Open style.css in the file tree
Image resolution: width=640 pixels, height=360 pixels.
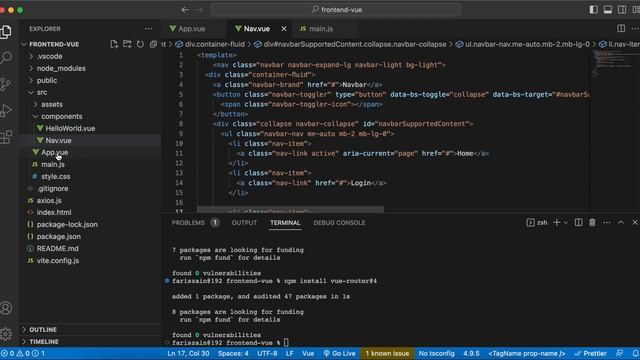56,176
